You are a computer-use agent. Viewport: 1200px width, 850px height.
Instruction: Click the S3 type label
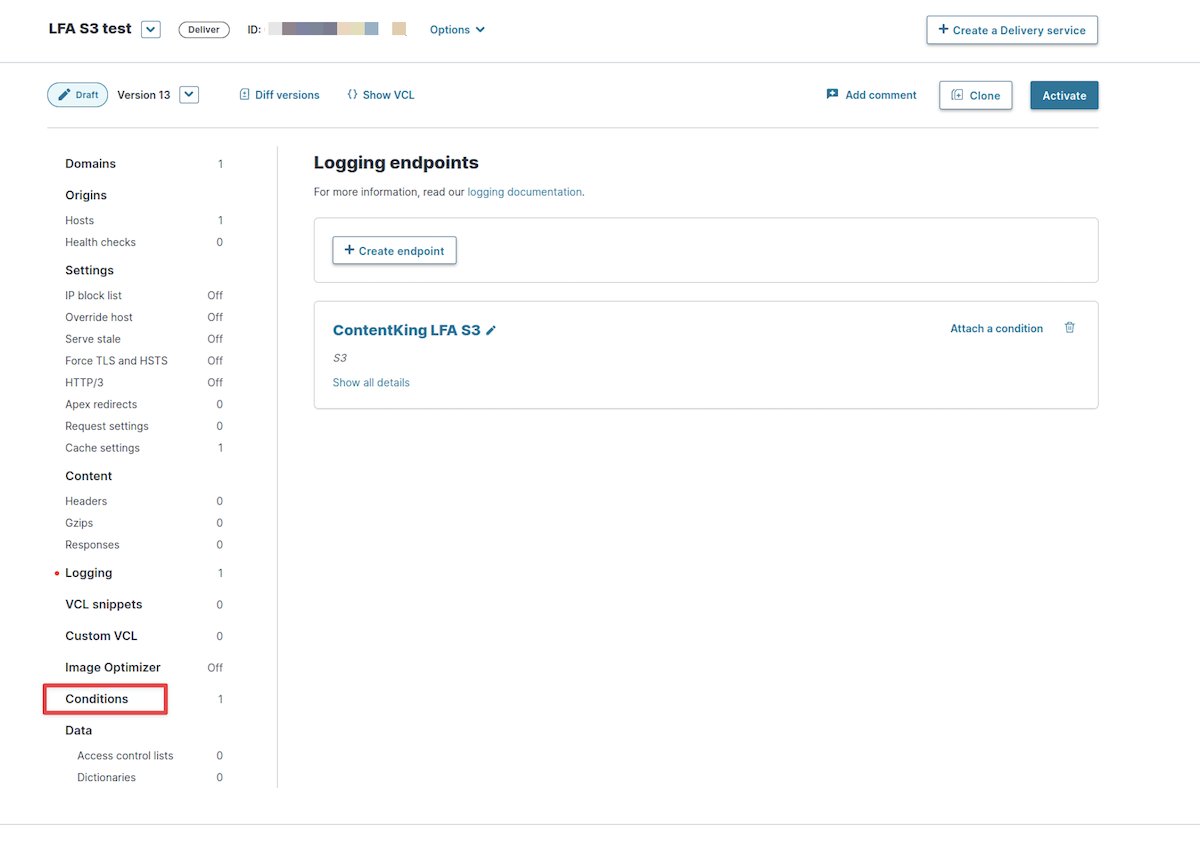point(340,358)
